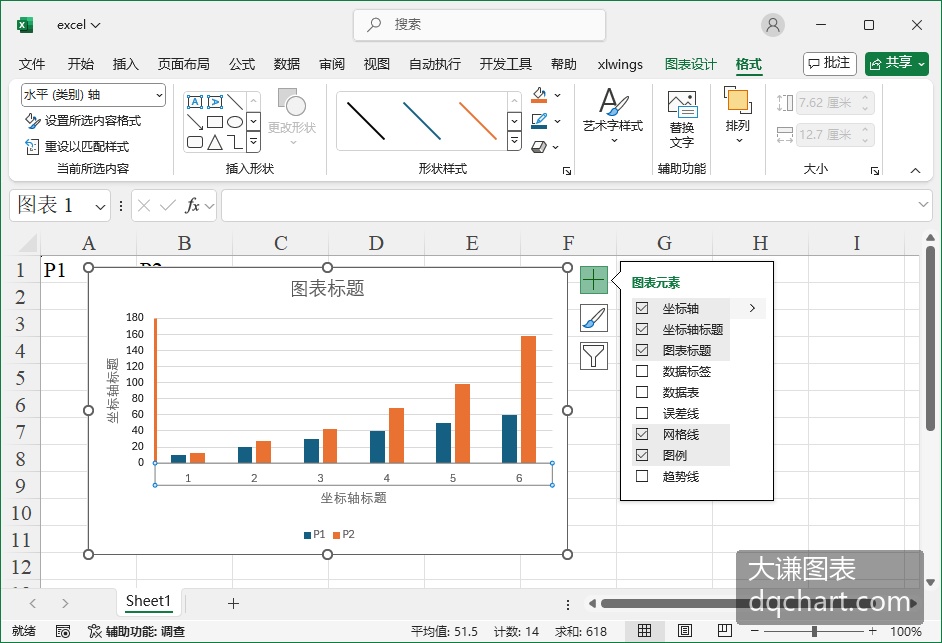Click 辅助功能: 调查 in status bar

point(136,632)
